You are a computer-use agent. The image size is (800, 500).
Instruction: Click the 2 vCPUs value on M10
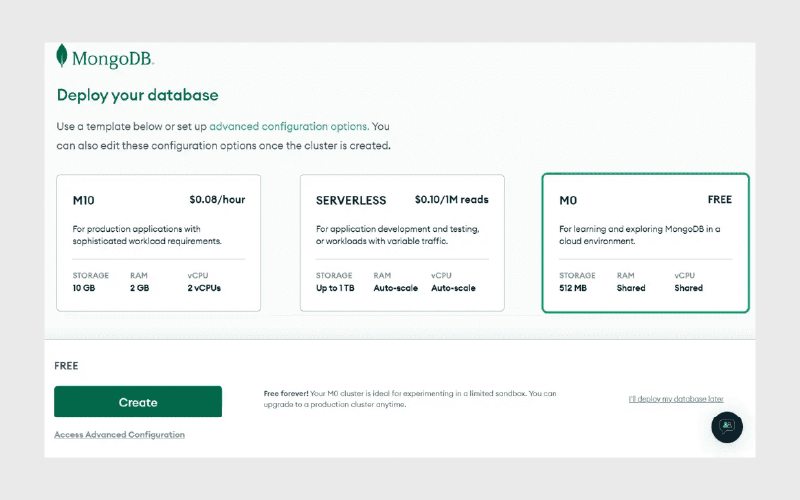click(204, 288)
